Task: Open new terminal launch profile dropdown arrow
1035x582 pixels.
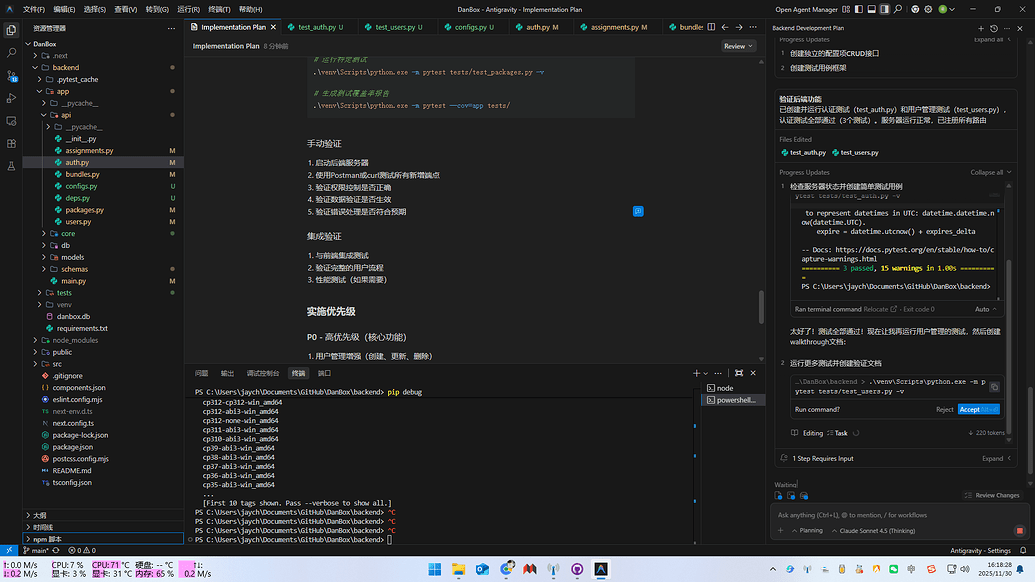Action: coord(706,373)
